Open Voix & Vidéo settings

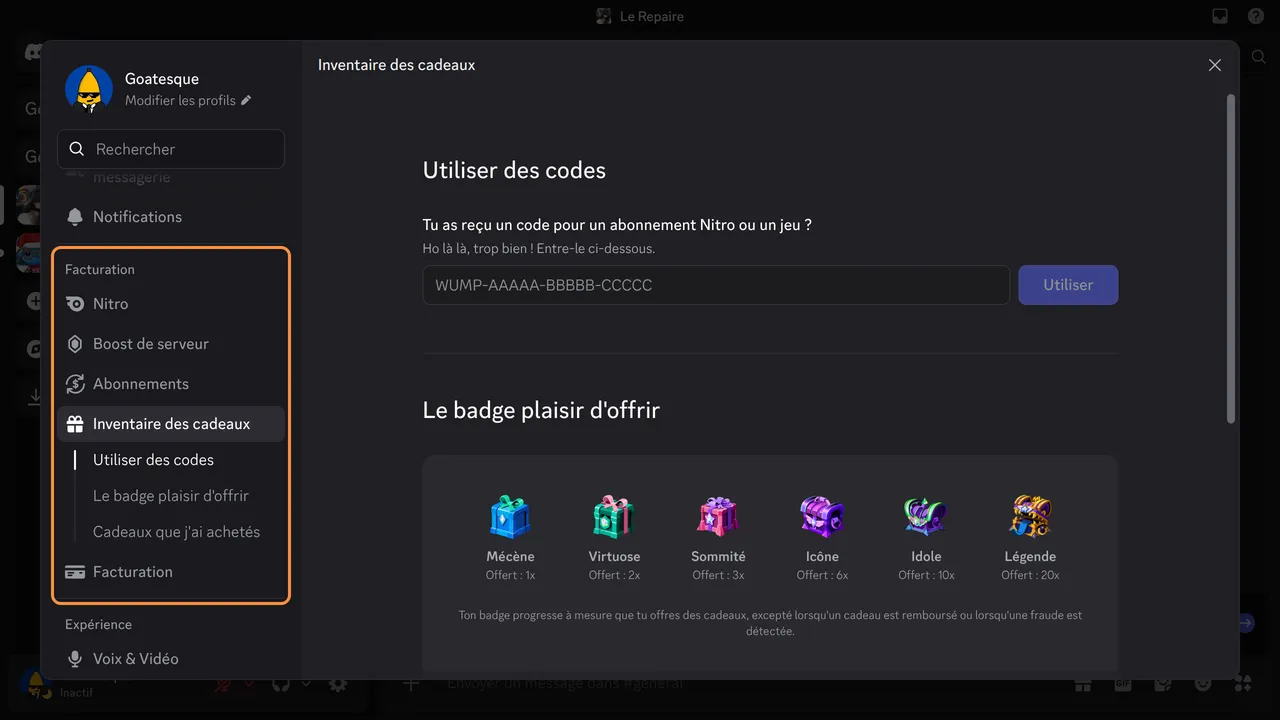(171, 659)
